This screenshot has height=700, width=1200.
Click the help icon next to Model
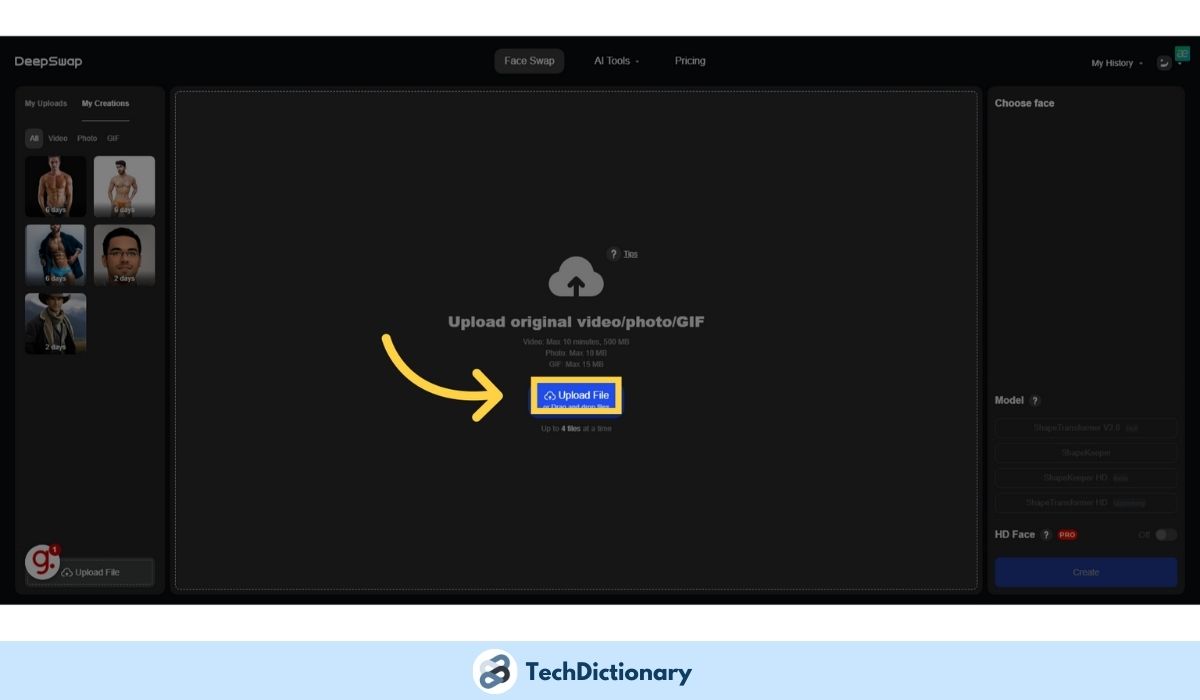coord(1035,400)
